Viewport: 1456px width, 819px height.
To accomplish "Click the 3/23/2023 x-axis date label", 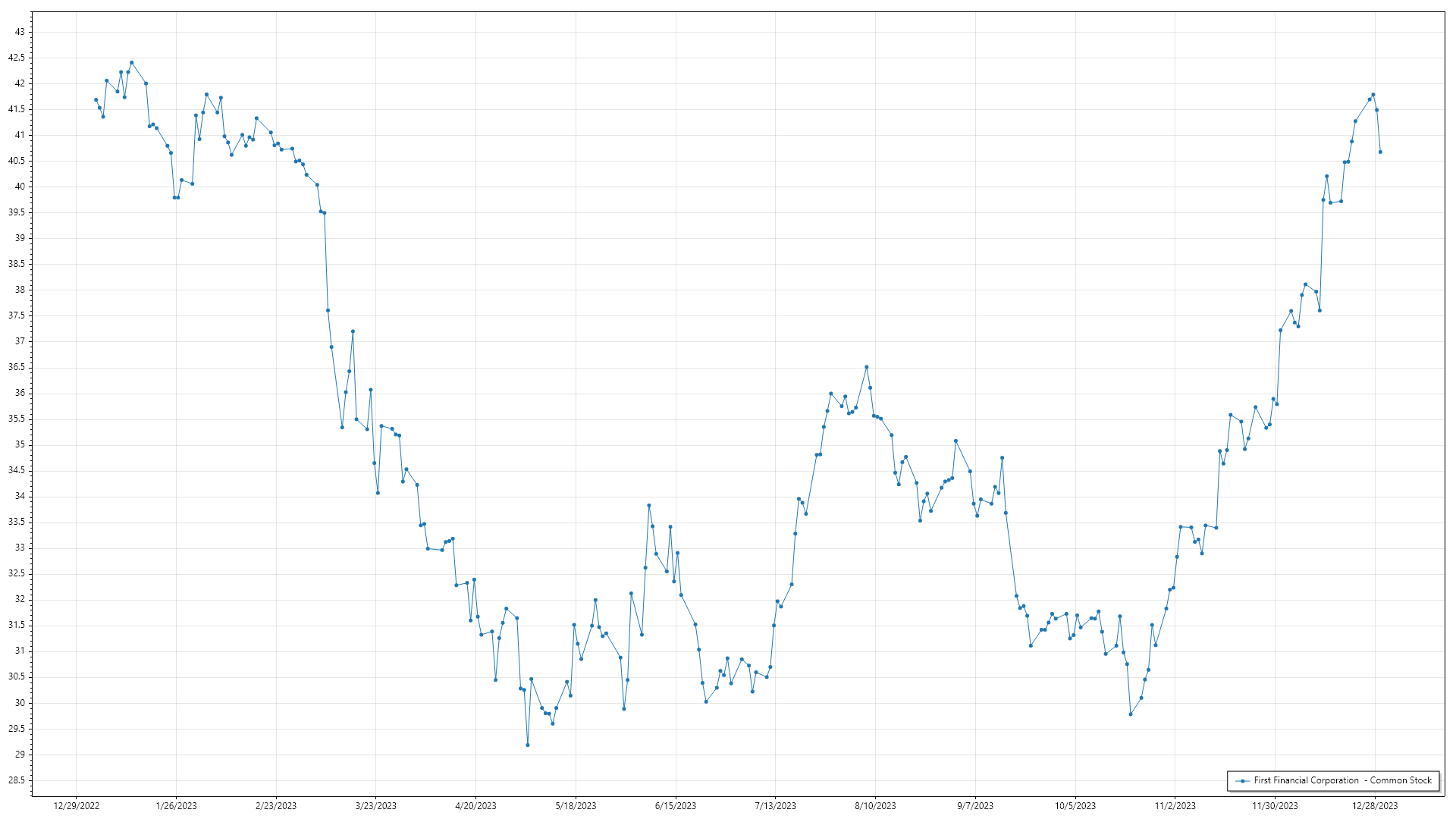I will (x=376, y=806).
